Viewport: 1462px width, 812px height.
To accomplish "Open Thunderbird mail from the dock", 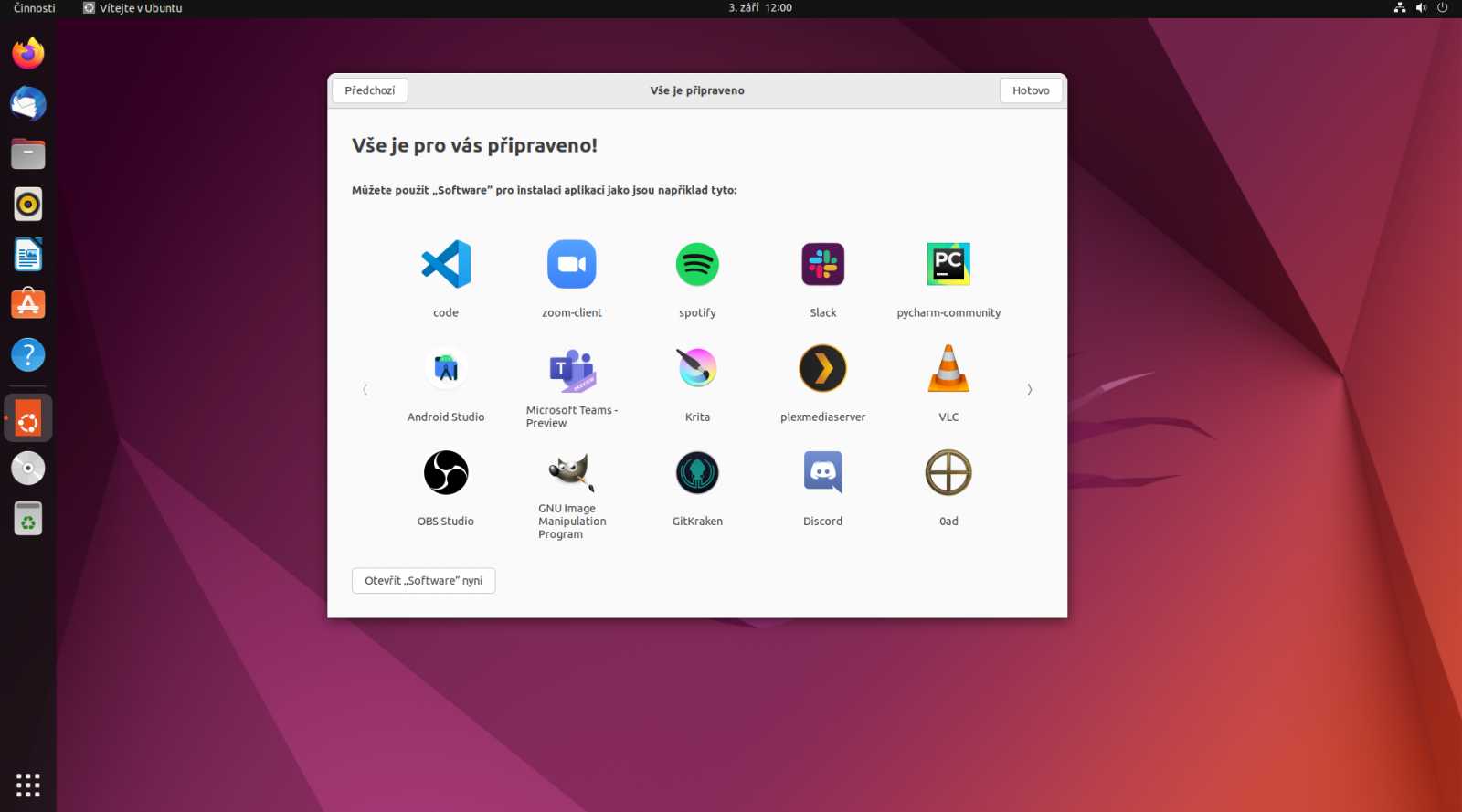I will (x=28, y=103).
